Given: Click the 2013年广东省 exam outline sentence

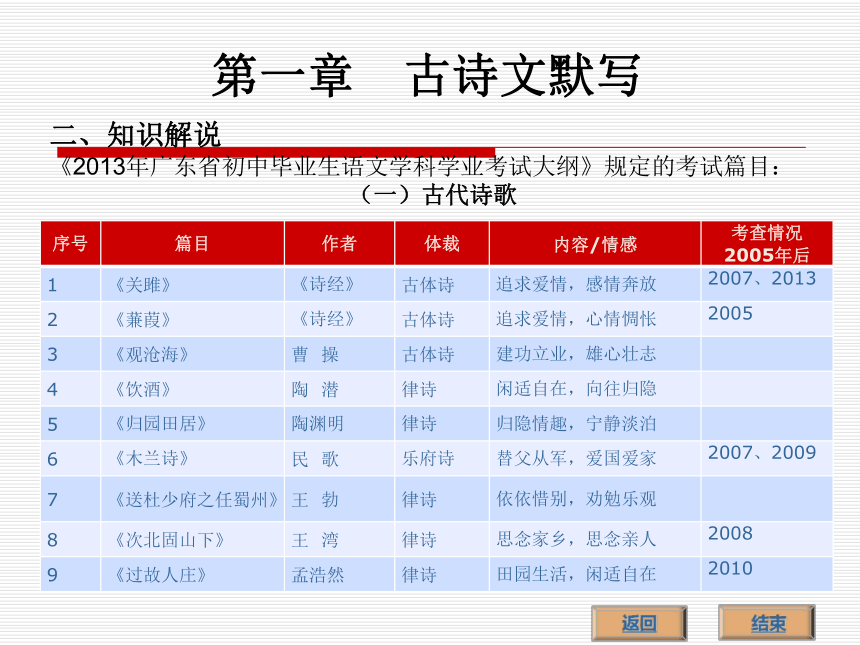Looking at the screenshot, I should (419, 167).
